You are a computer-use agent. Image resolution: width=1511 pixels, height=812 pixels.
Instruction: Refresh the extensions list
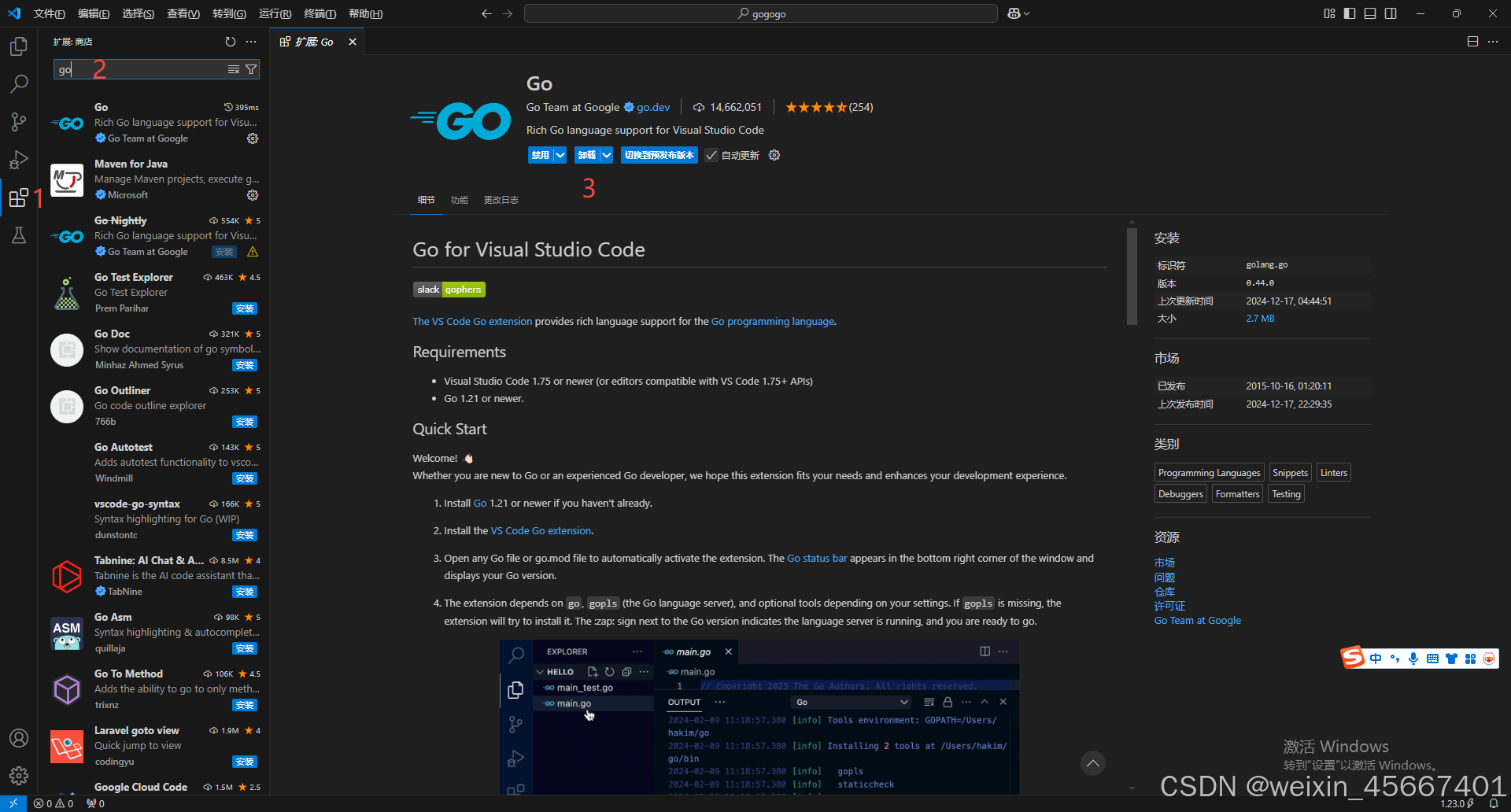tap(230, 42)
